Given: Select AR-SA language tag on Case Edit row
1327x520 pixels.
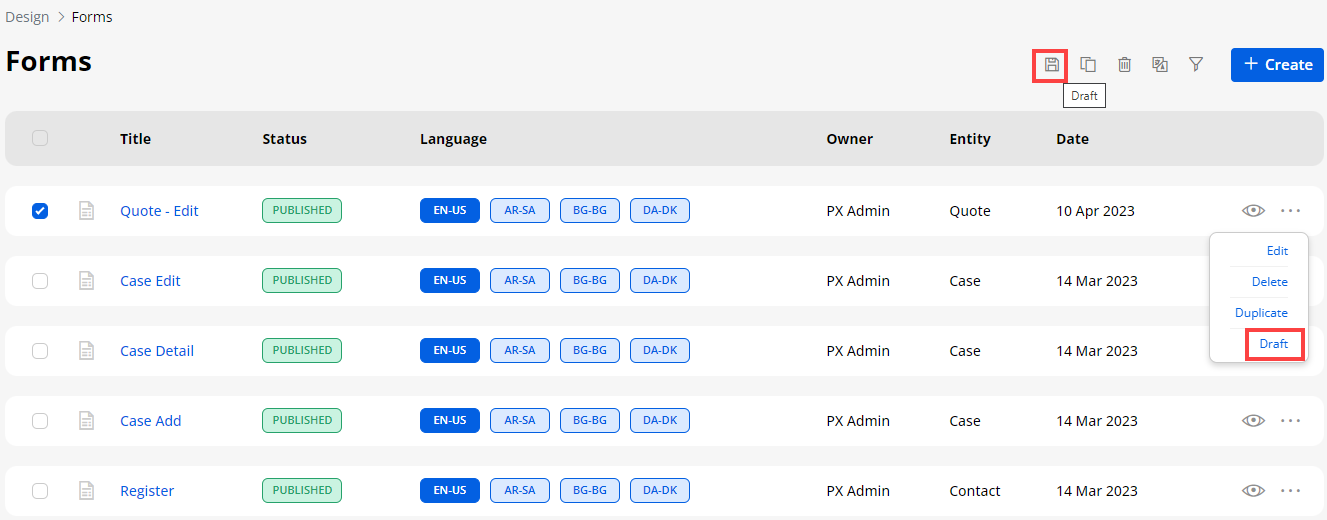Looking at the screenshot, I should (520, 281).
